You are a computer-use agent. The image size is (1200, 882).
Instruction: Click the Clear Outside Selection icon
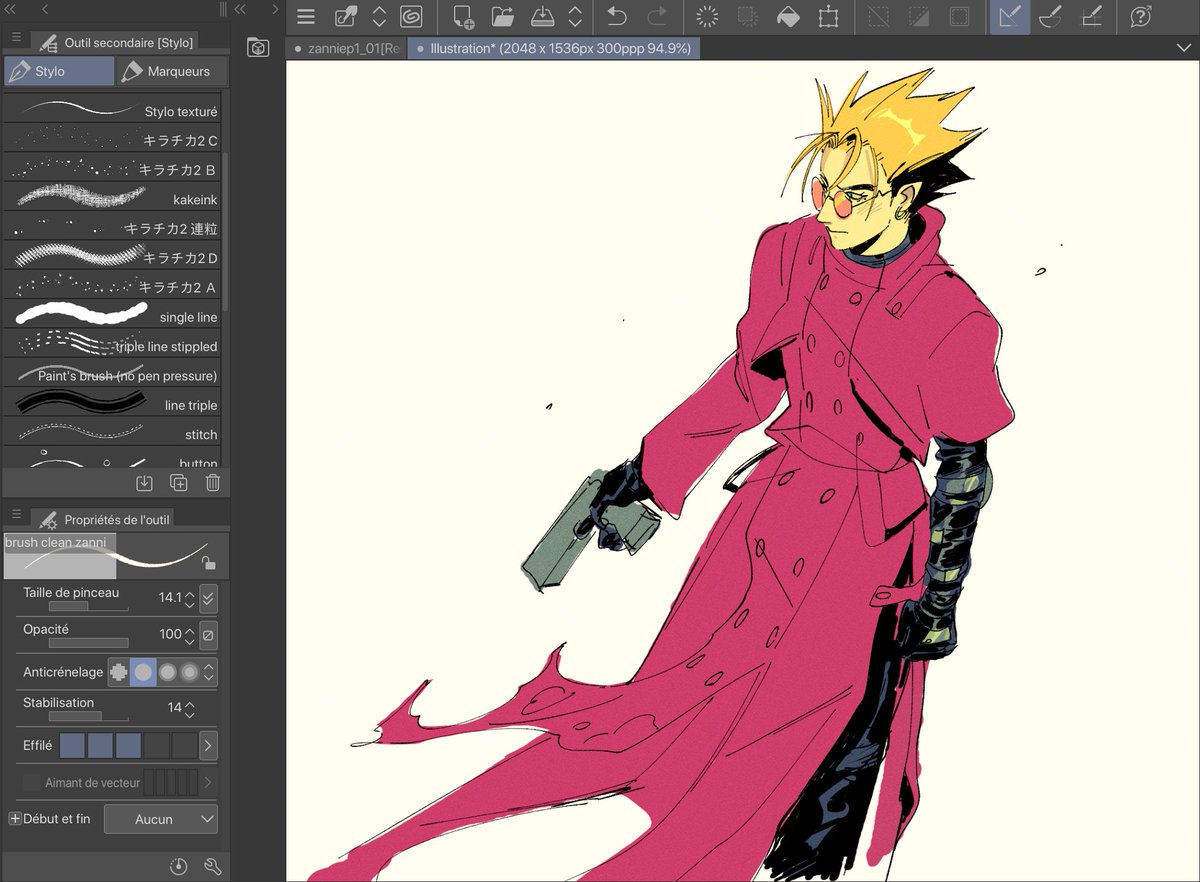tap(747, 17)
